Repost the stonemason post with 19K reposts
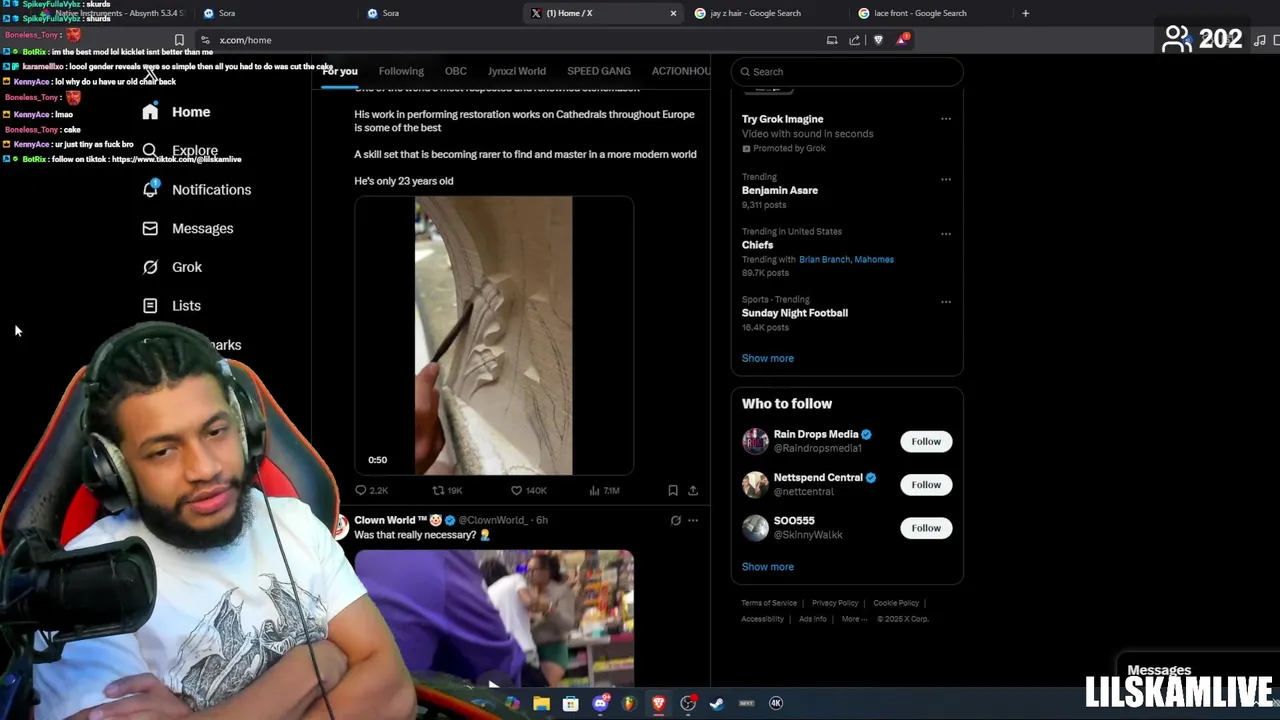Screen dimensions: 1280x720 click(x=447, y=490)
